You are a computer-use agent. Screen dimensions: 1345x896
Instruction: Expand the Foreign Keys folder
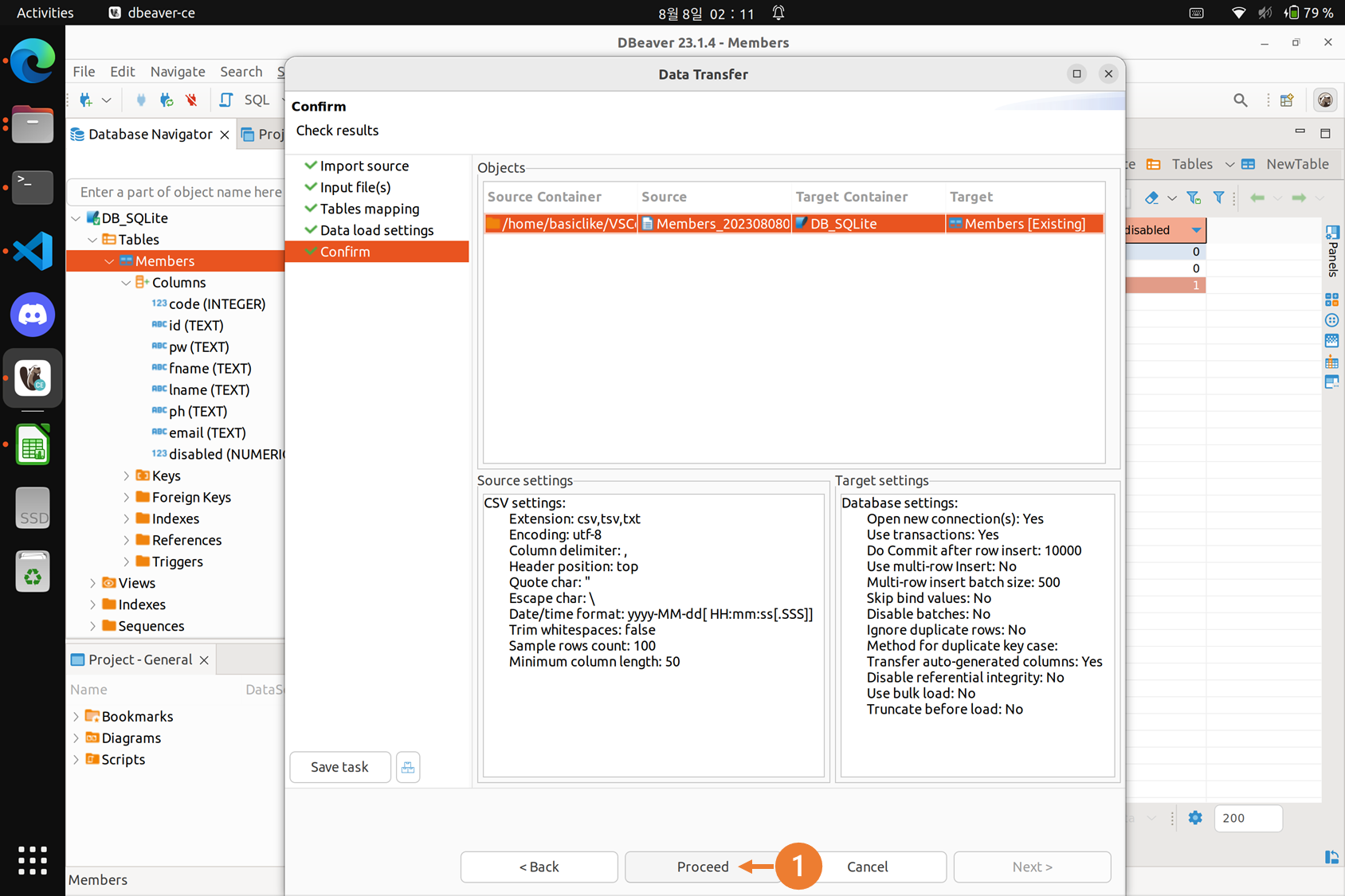126,498
